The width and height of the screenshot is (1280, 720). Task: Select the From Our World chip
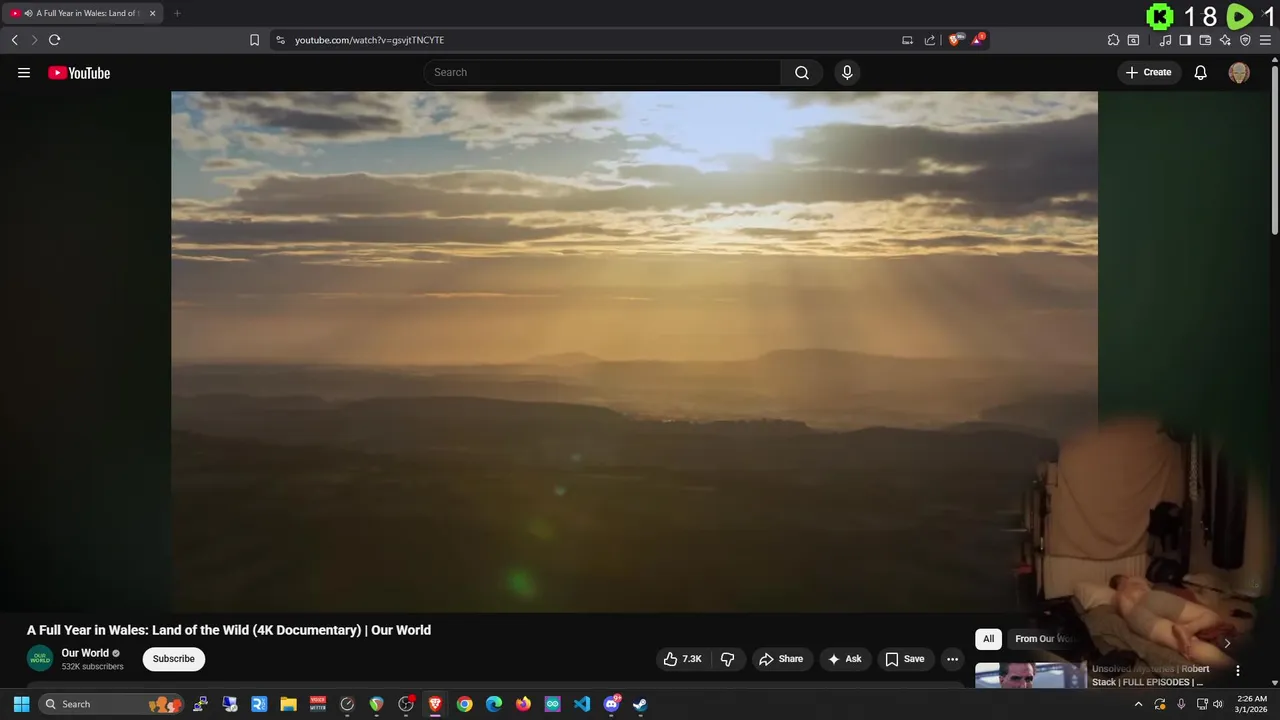point(1044,639)
